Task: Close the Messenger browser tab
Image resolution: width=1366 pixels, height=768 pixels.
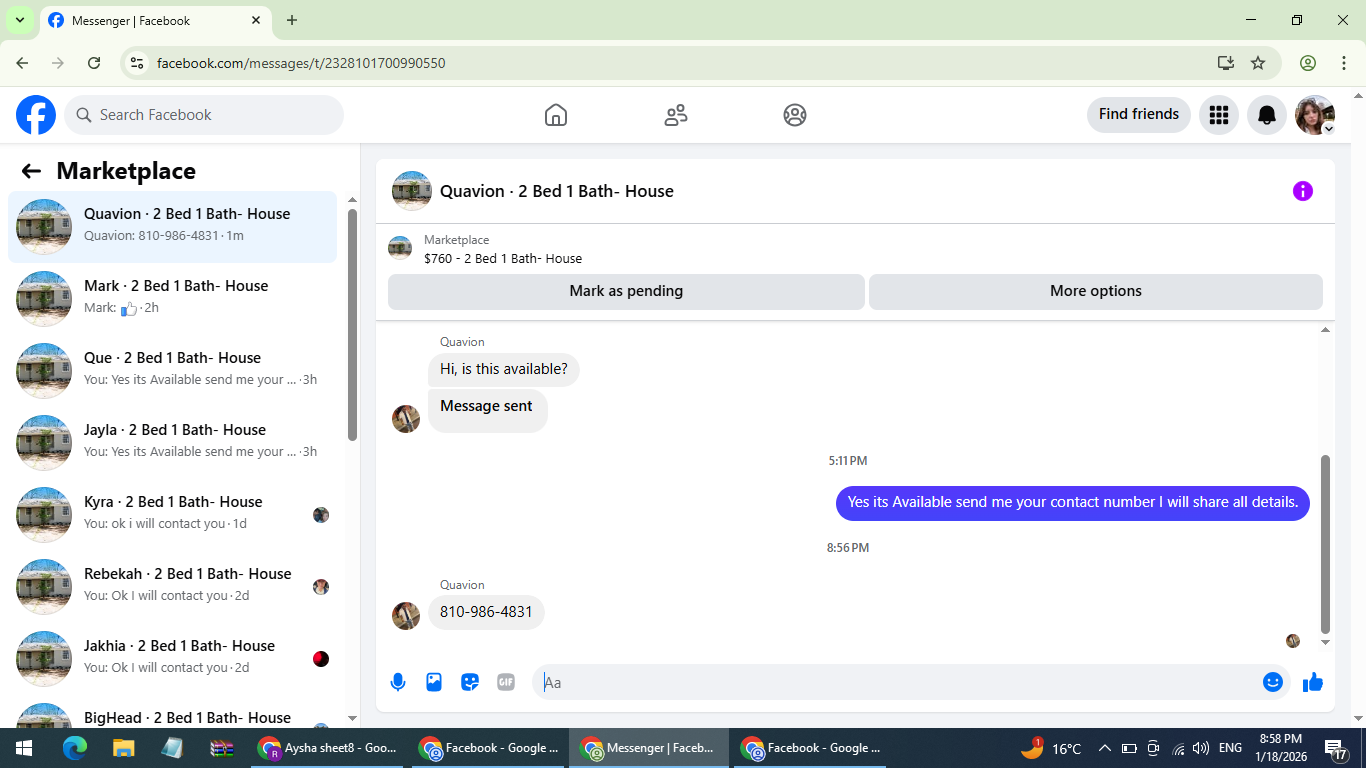Action: [256, 20]
